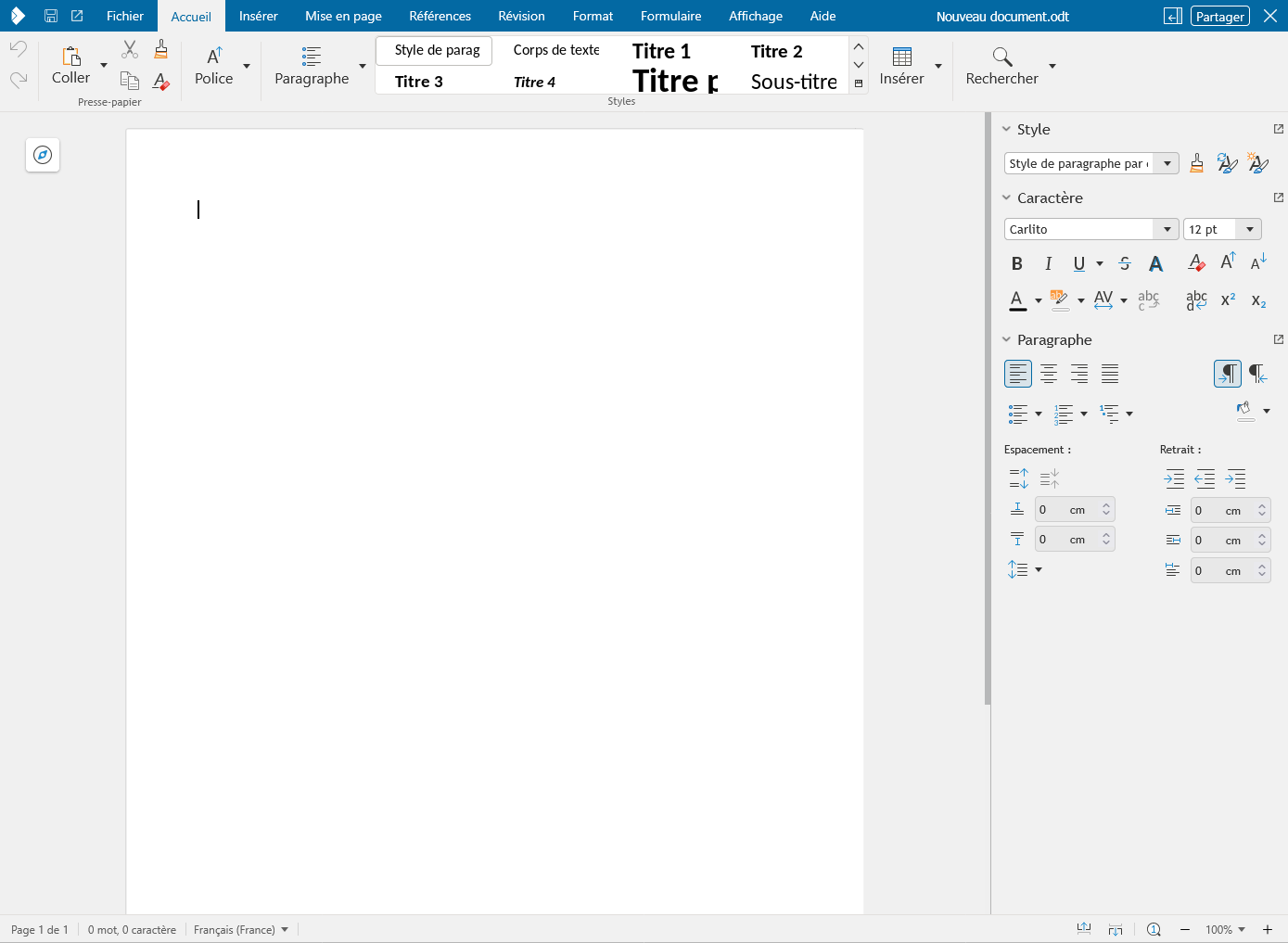Click the Redo arrow icon
The image size is (1288, 943).
click(x=19, y=80)
